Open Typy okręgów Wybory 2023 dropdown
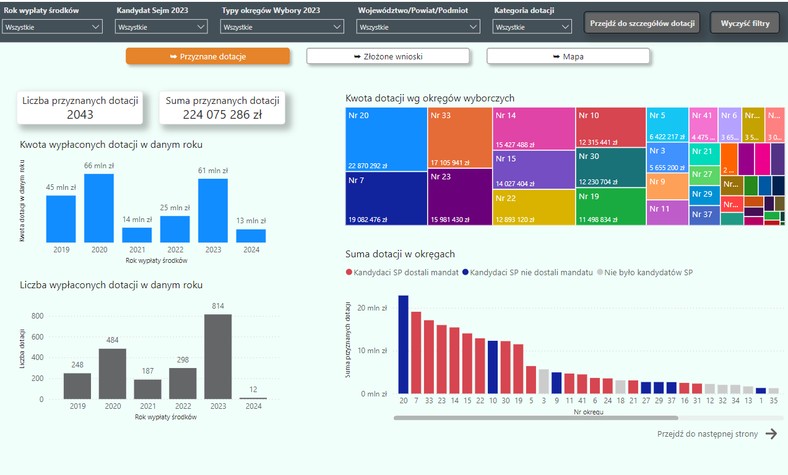 [x=282, y=27]
